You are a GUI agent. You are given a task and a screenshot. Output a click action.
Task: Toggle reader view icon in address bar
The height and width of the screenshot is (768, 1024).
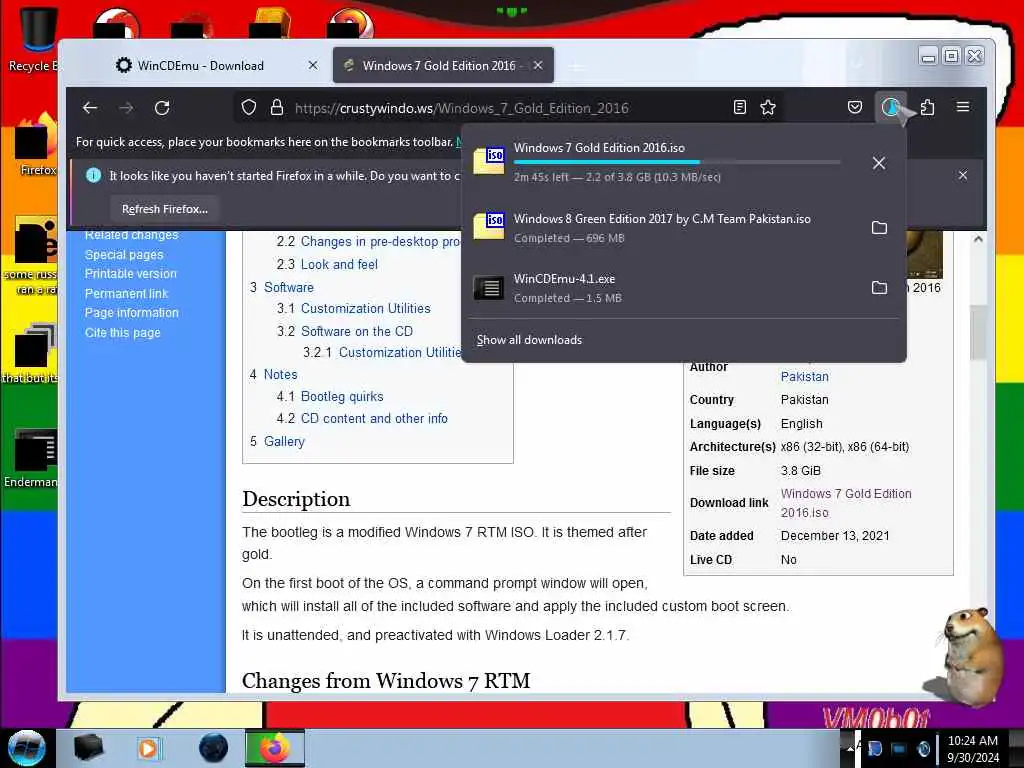coord(739,108)
